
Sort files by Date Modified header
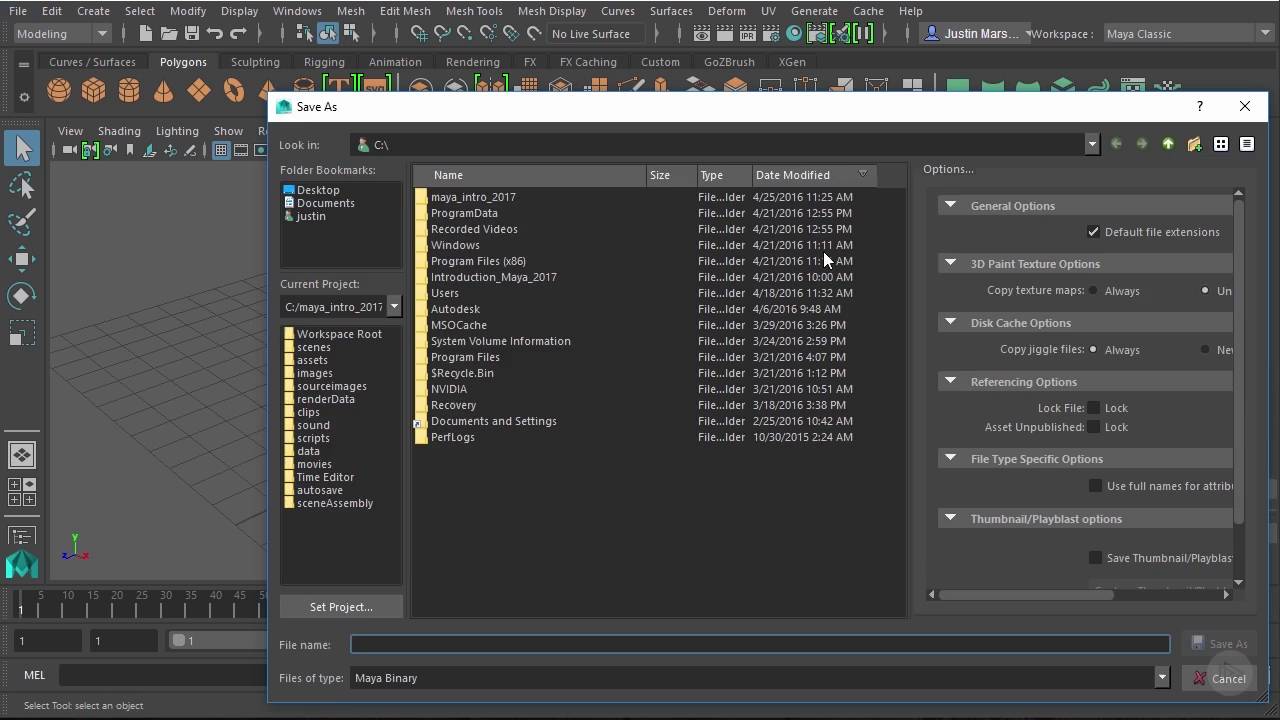[x=812, y=175]
